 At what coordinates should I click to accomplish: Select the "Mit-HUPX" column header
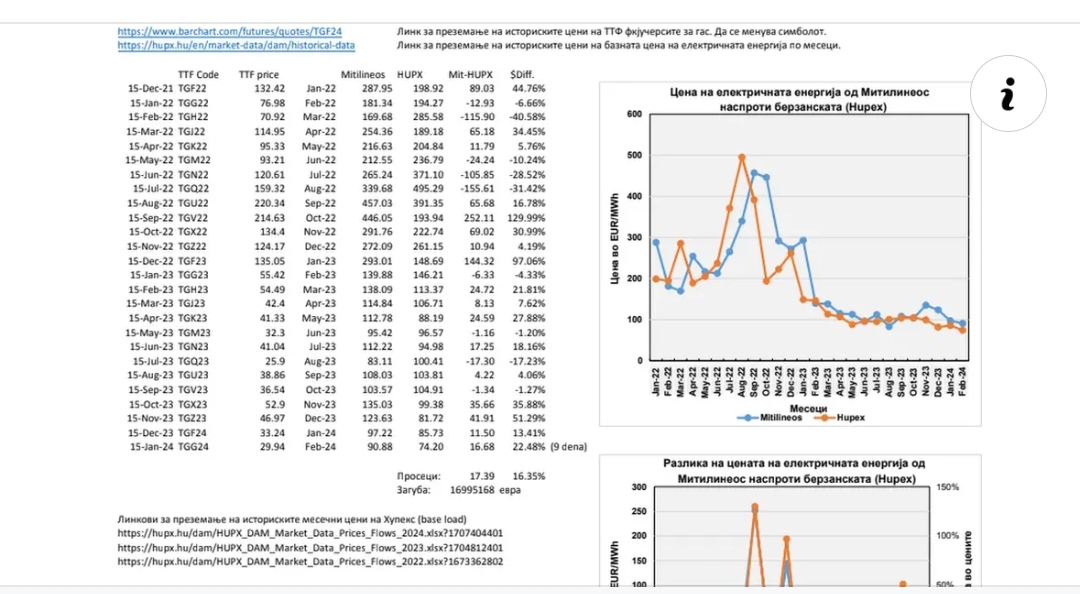[470, 75]
